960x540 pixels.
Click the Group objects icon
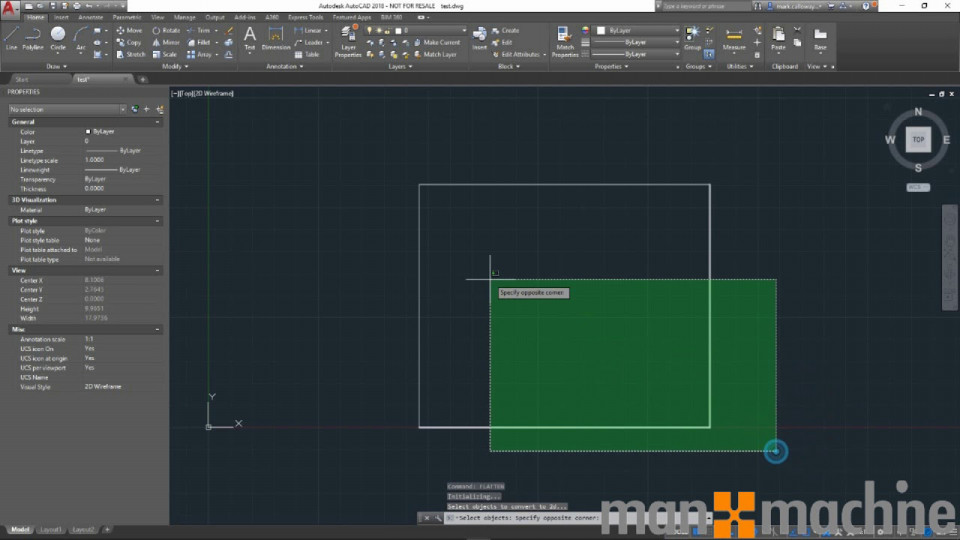[693, 37]
